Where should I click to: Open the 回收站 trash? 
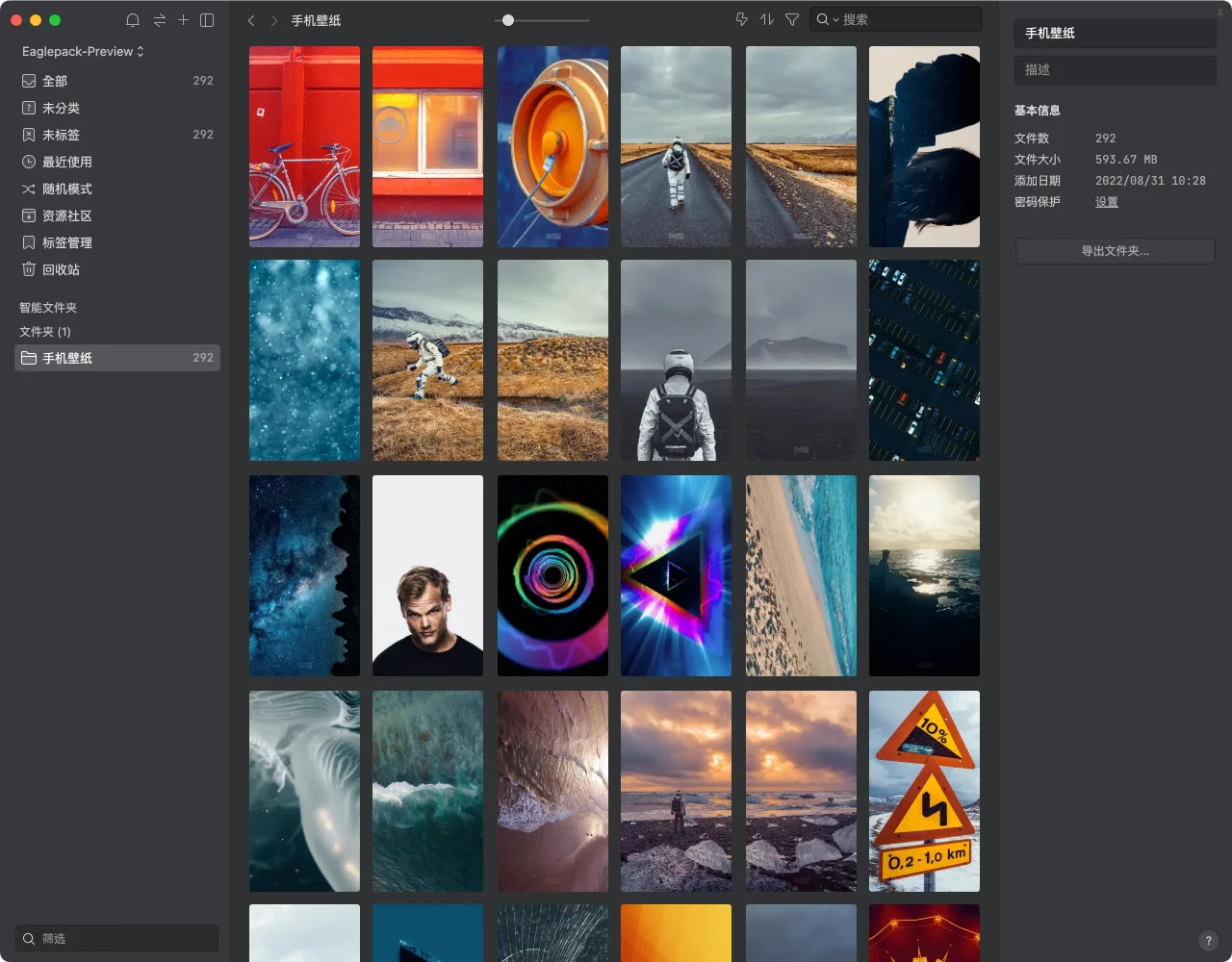117,269
